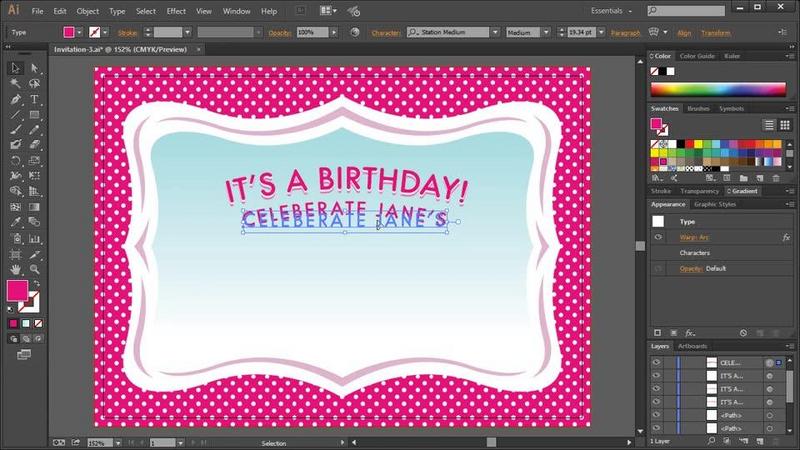Set paint mode to None in toolbox

click(38, 323)
